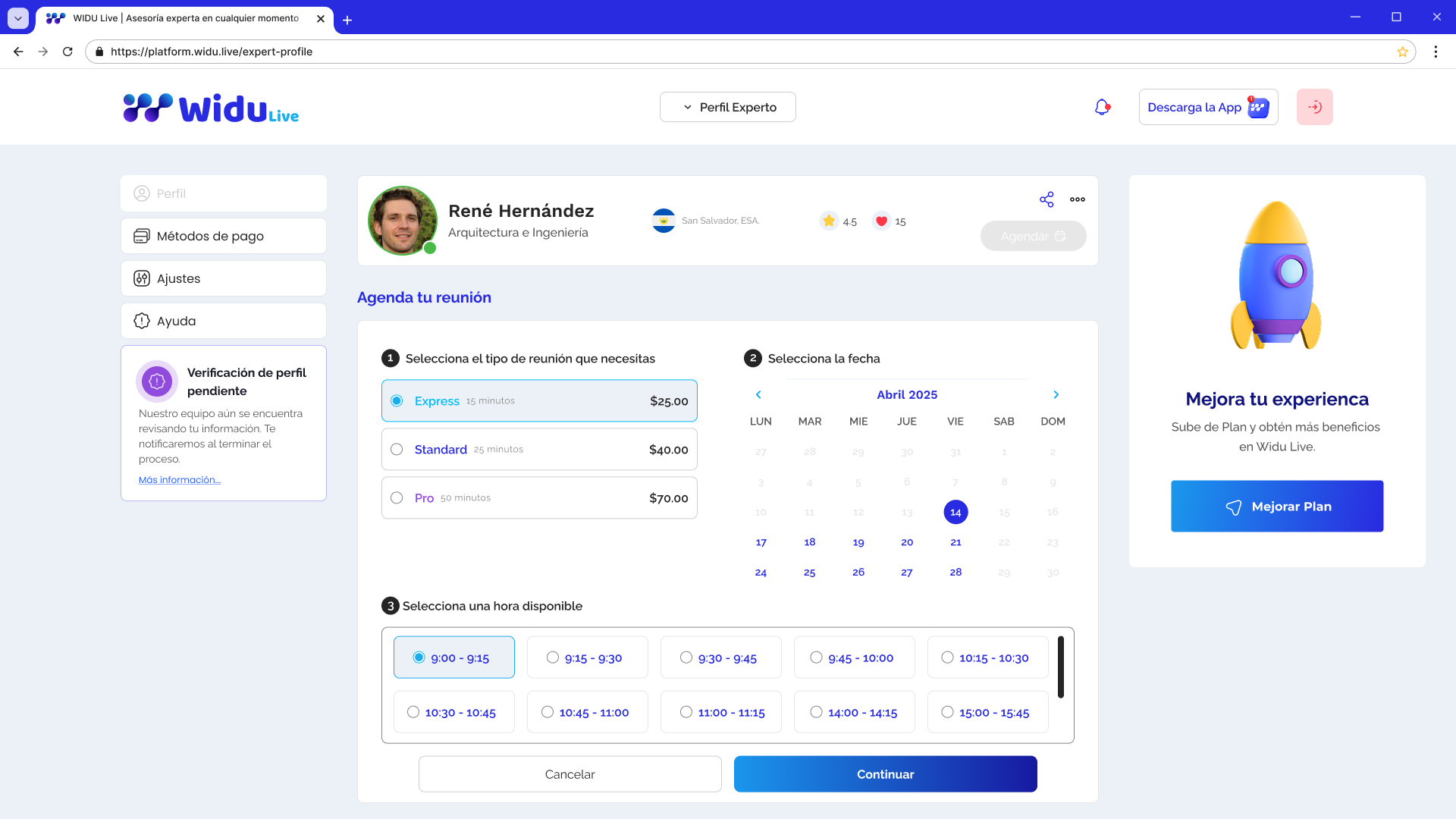Click the star rating icon
This screenshot has width=1456, height=819.
coord(829,221)
